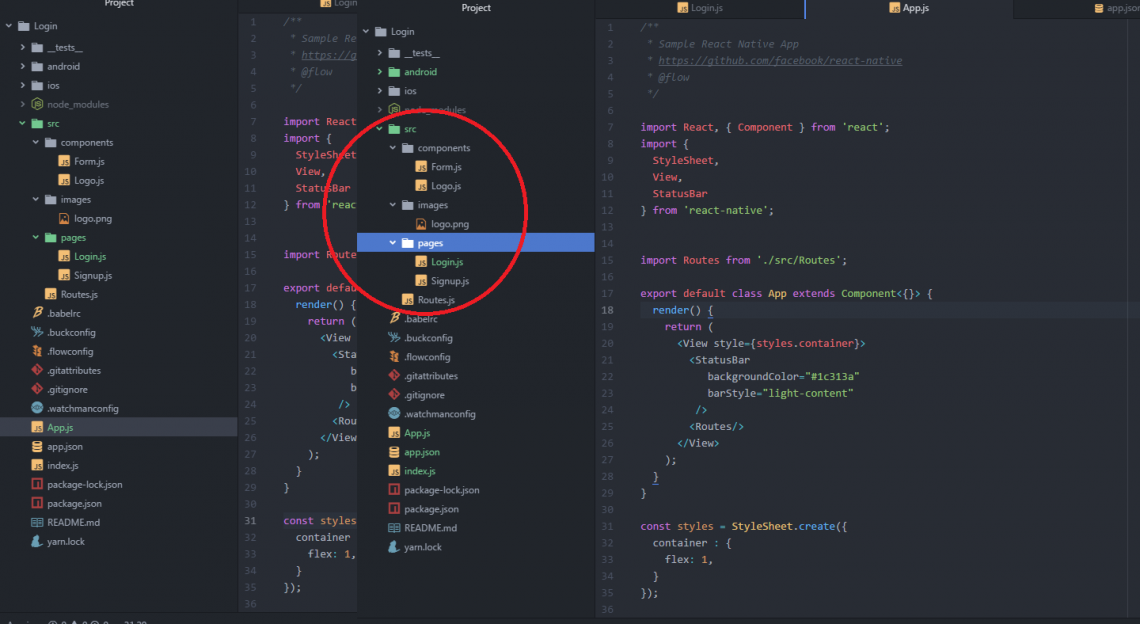Collapse the green pages folder in background tree
Screen dimensions: 1140x624
(36, 238)
